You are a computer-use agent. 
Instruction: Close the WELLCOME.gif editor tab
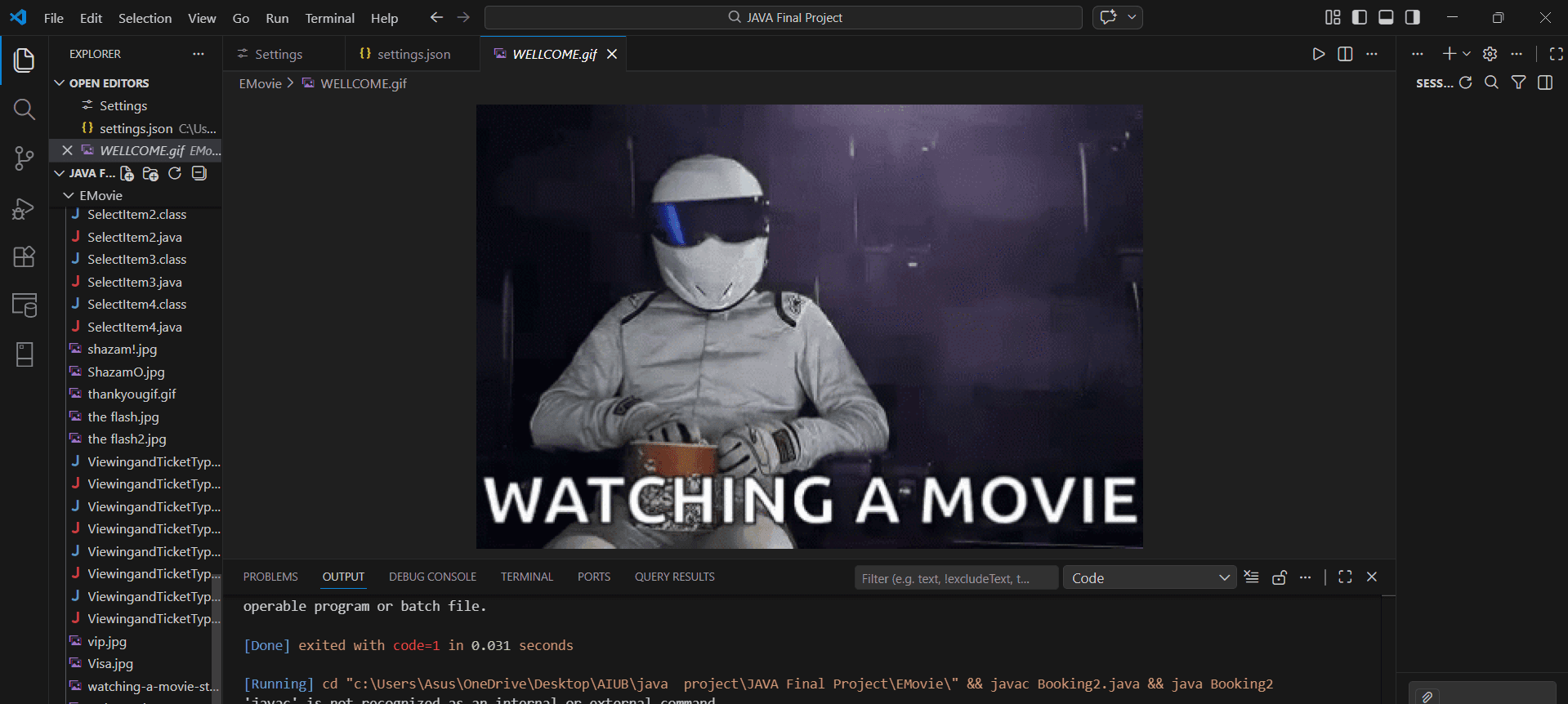[612, 54]
